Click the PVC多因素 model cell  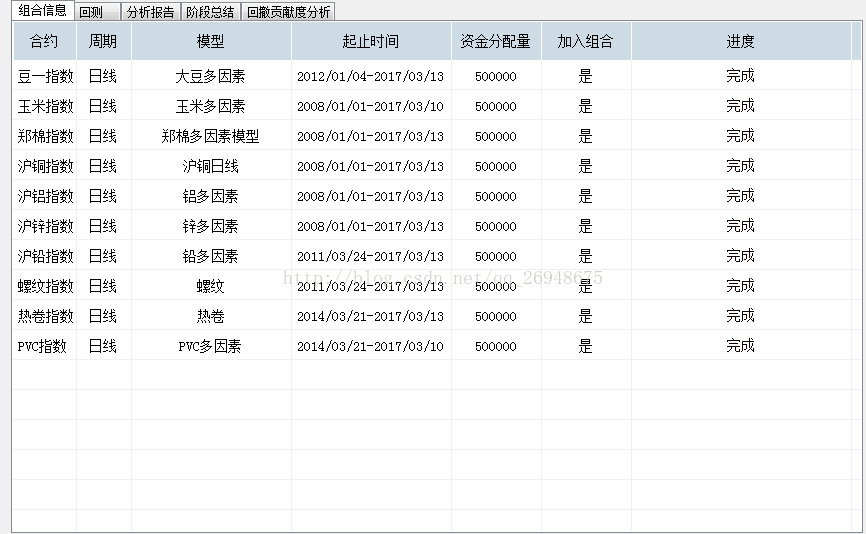pos(210,346)
